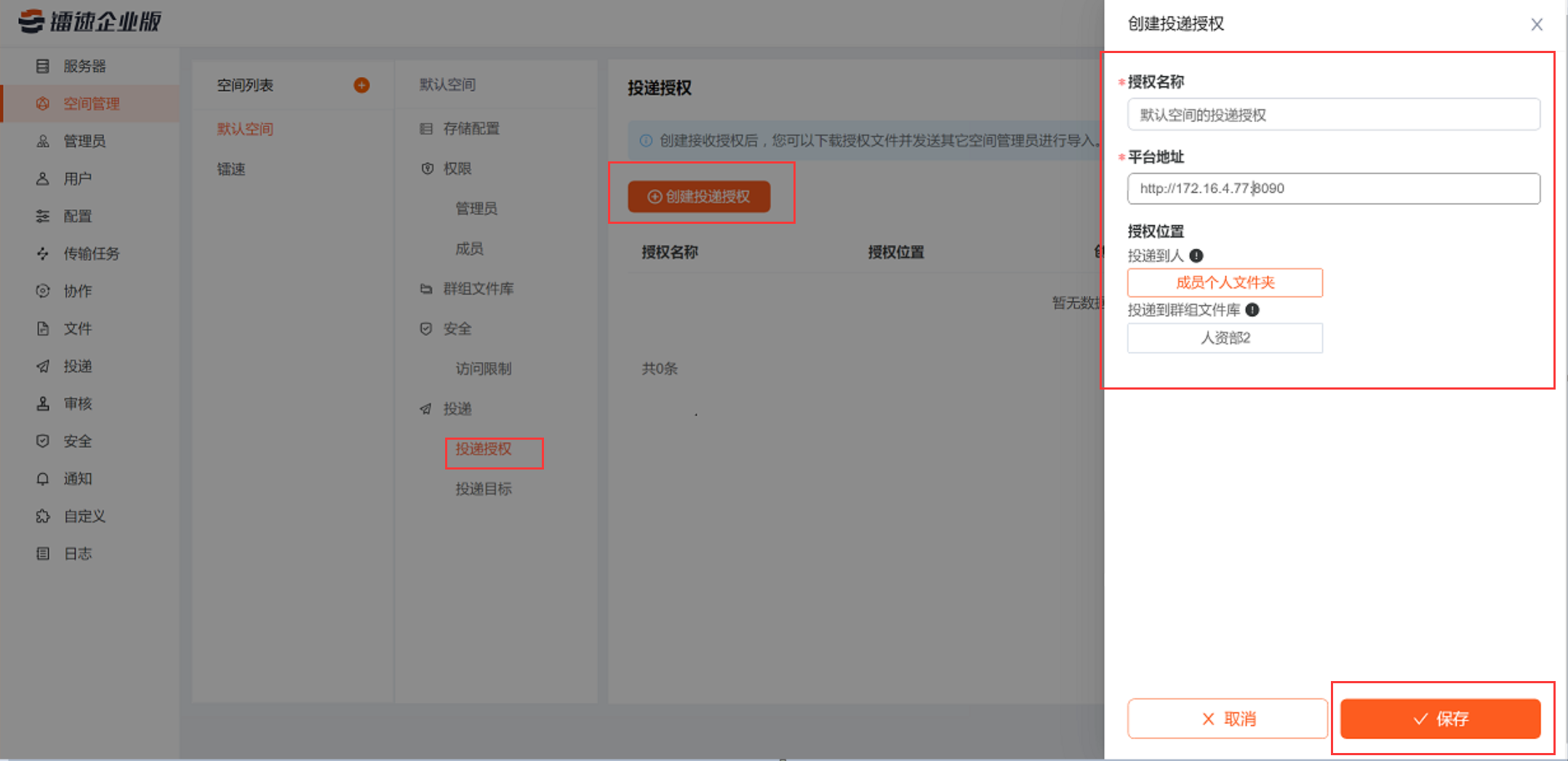The image size is (1568, 761).
Task: Click the orange add space plus icon
Action: [x=361, y=86]
